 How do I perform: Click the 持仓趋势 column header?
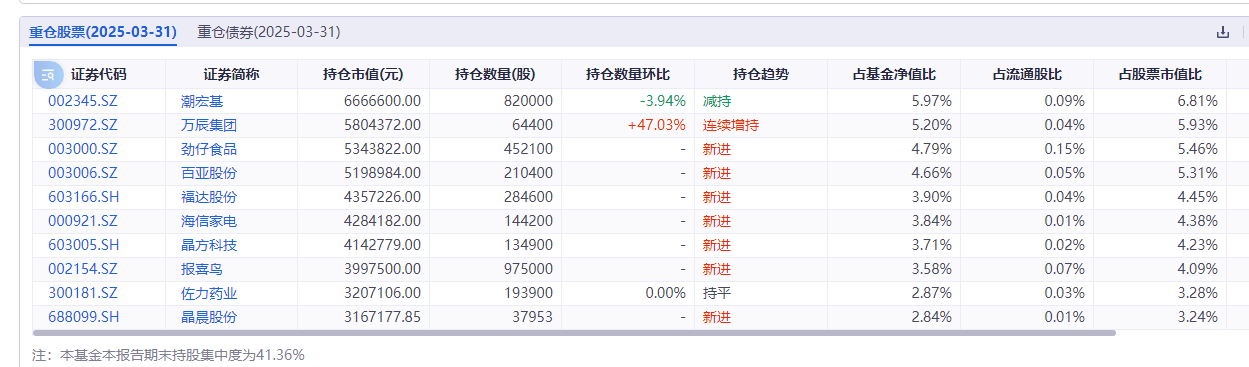pyautogui.click(x=761, y=74)
